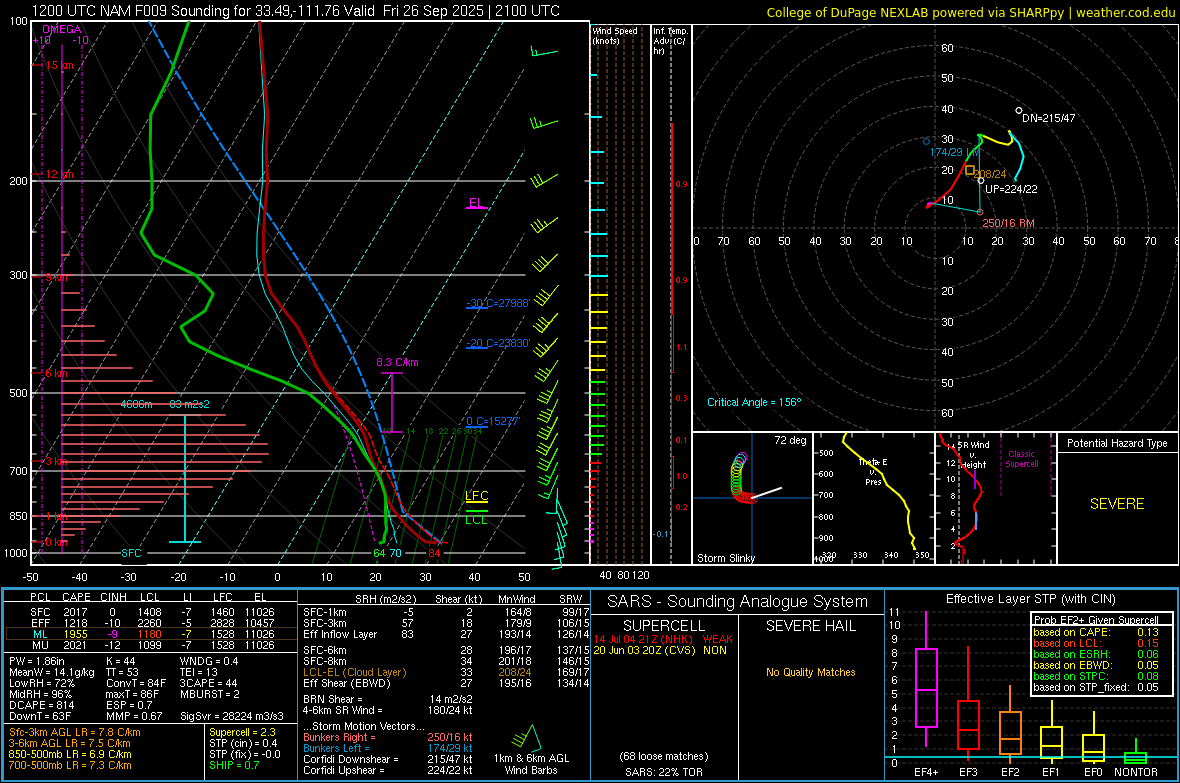The width and height of the screenshot is (1180, 783).
Task: Click the SARS: 22% TOR text
Action: (664, 772)
